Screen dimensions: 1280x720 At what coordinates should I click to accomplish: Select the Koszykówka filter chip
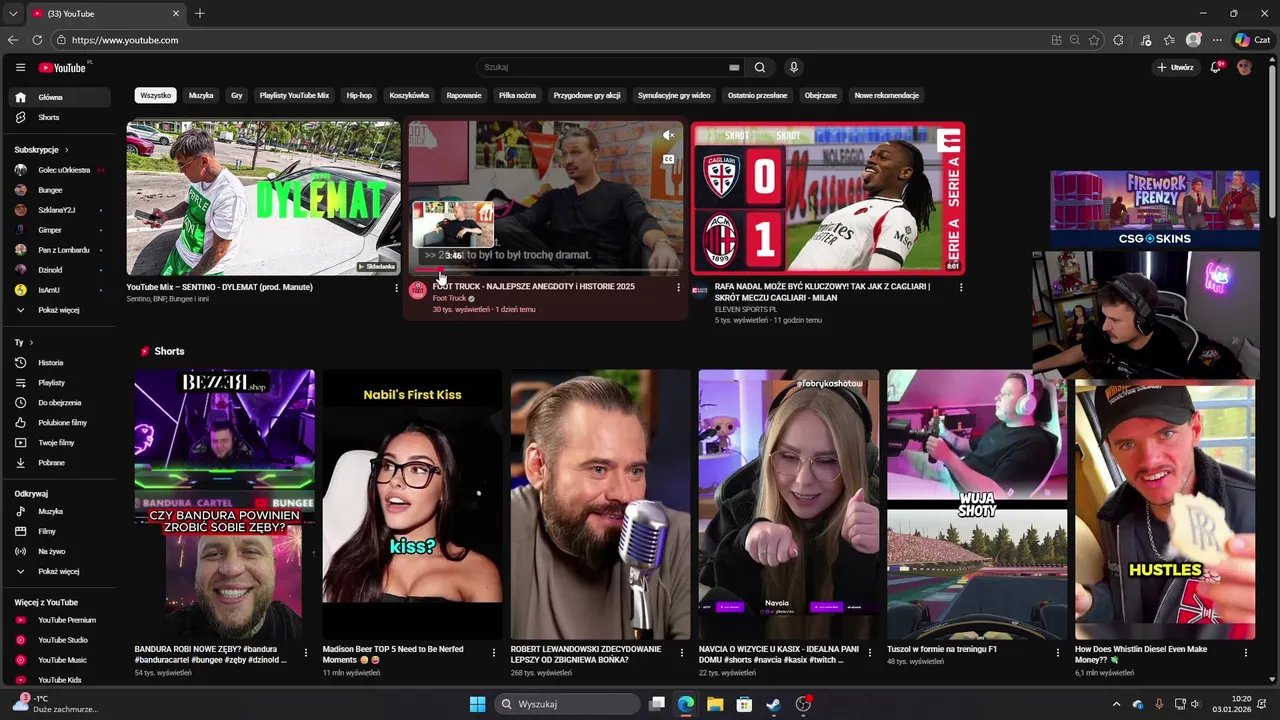(409, 95)
